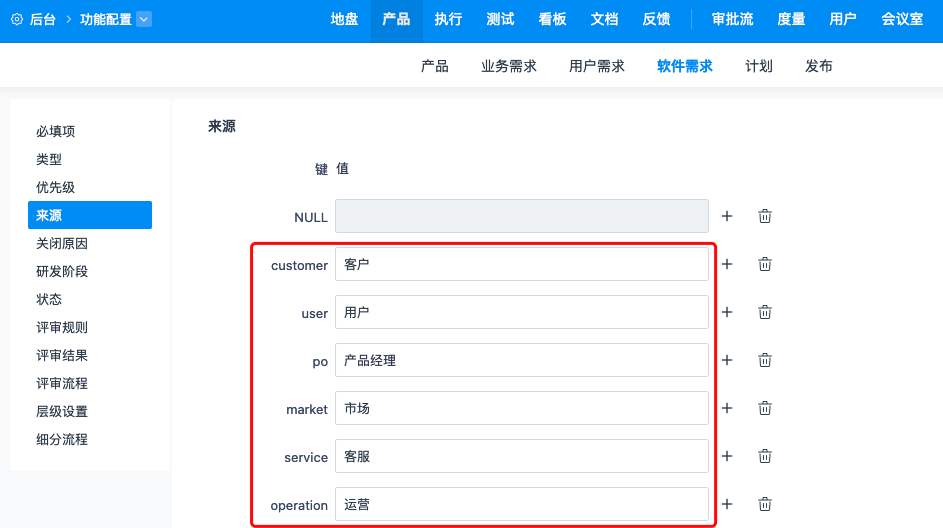Click the customer value field 客户
The height and width of the screenshot is (528, 943).
coord(521,264)
